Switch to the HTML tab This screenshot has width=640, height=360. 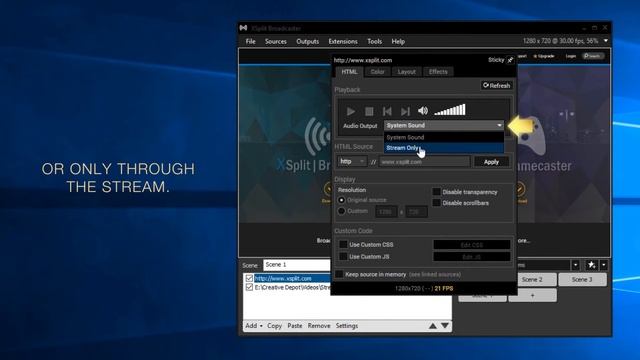tap(349, 72)
